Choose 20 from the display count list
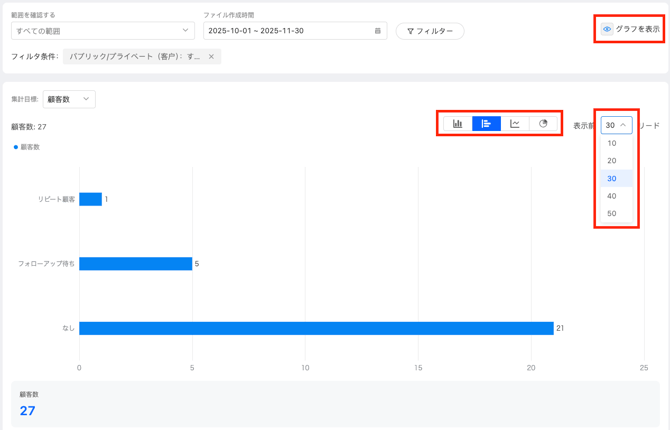This screenshot has height=430, width=670. (x=612, y=161)
